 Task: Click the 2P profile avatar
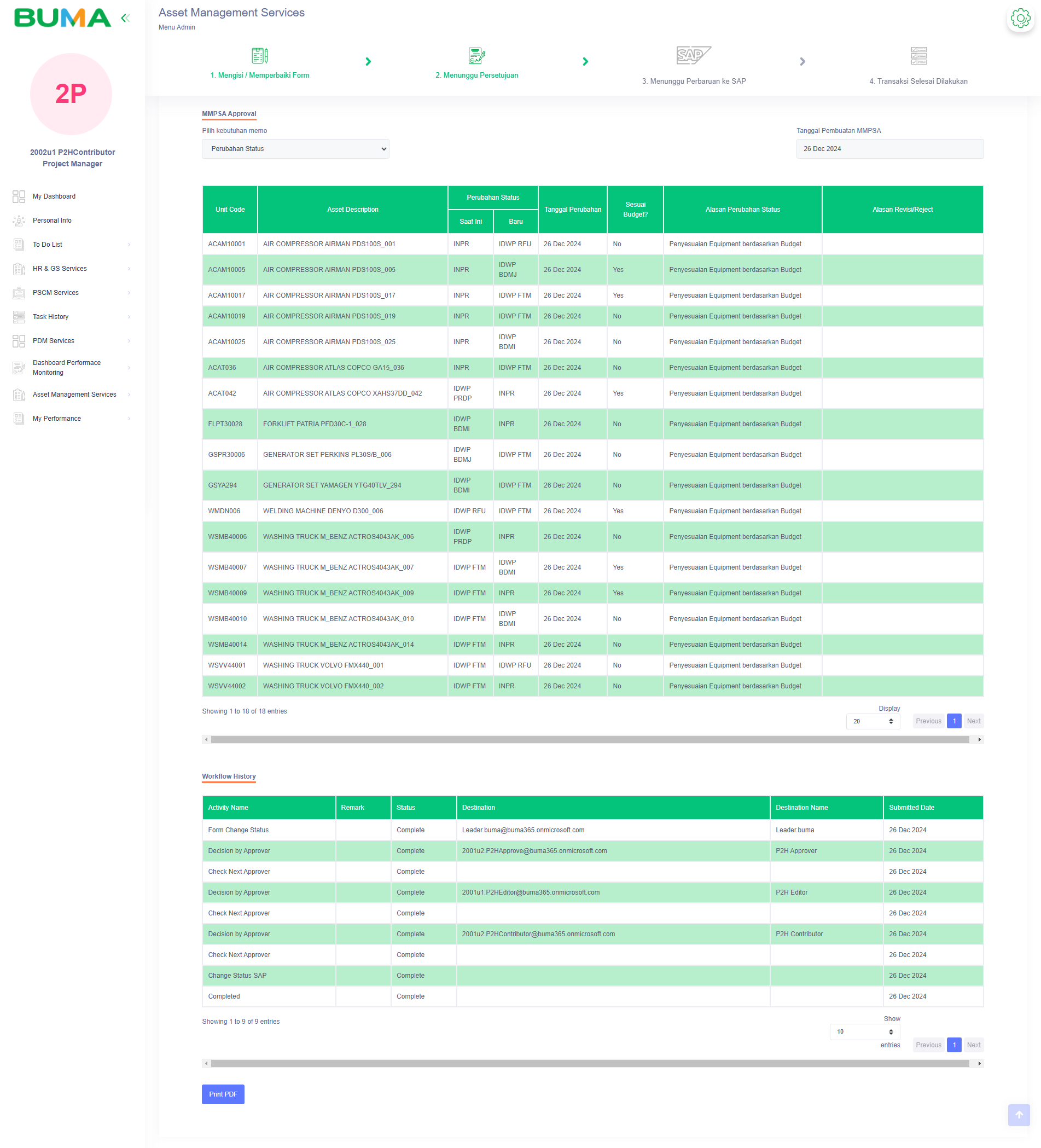point(71,94)
